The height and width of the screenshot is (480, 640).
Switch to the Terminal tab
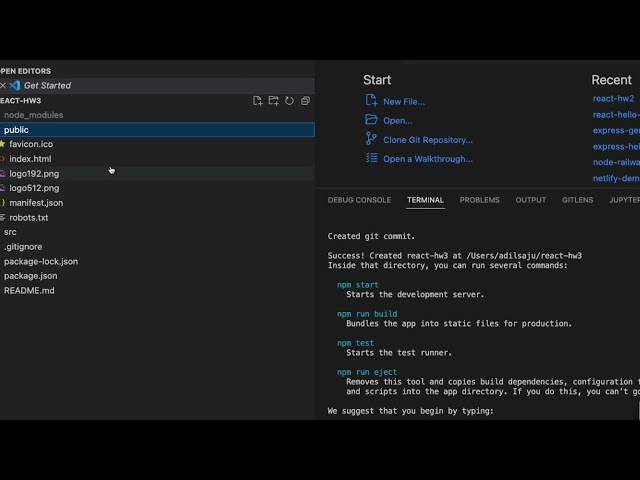[x=425, y=200]
